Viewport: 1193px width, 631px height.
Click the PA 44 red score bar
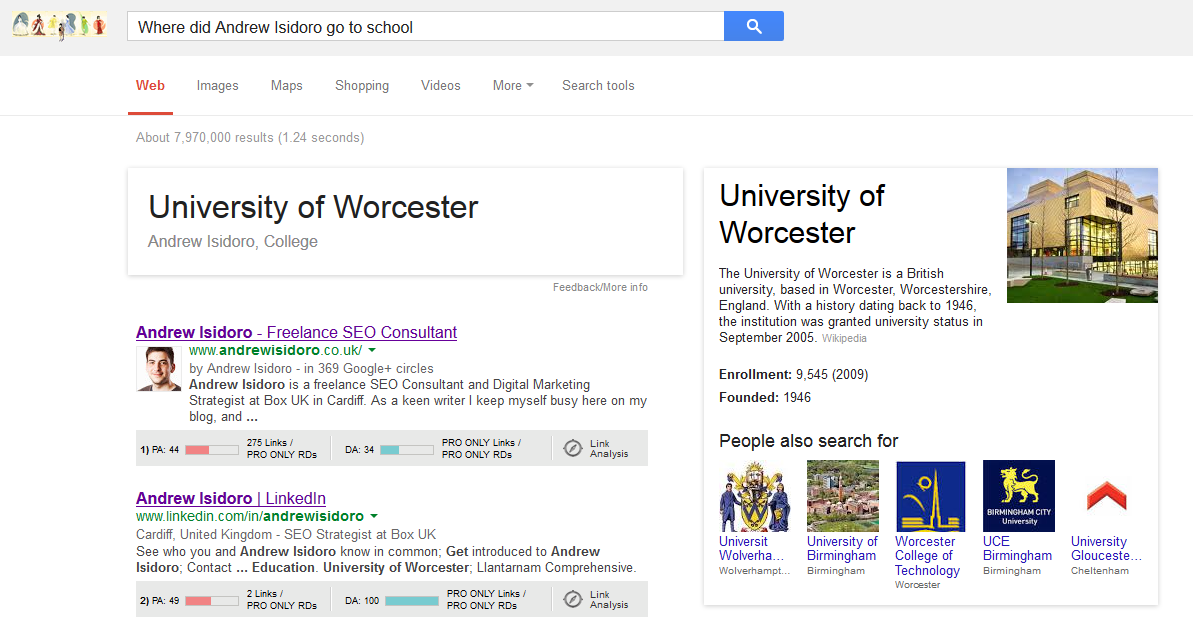211,450
